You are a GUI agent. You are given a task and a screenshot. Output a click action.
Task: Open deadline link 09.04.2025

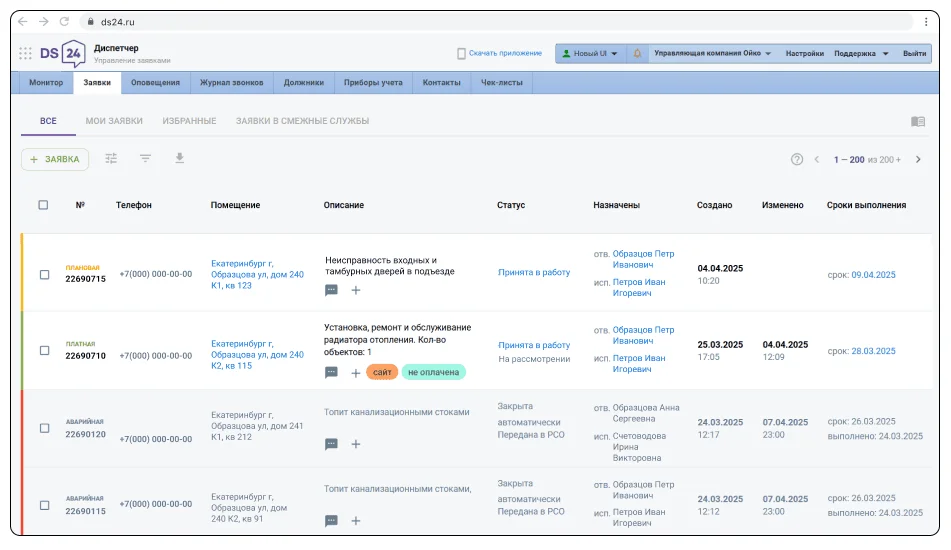873,275
